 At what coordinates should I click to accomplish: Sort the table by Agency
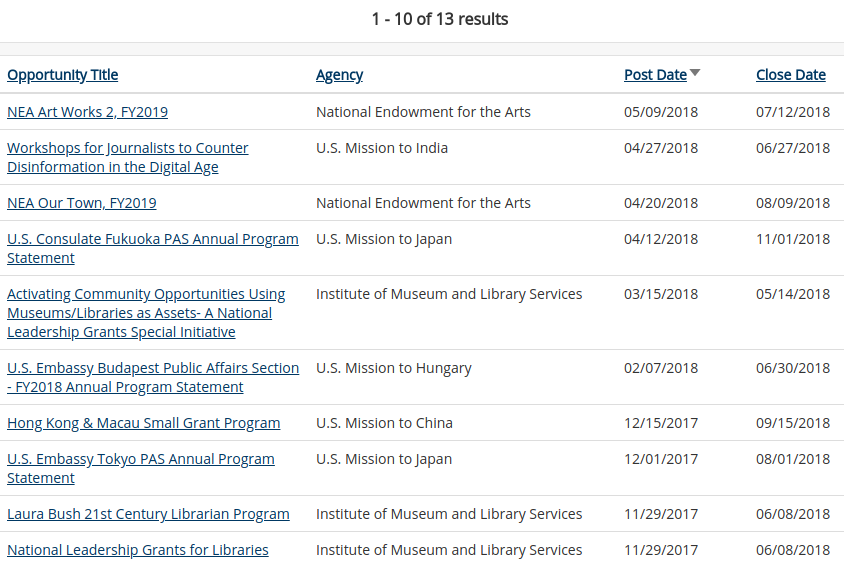[x=339, y=75]
